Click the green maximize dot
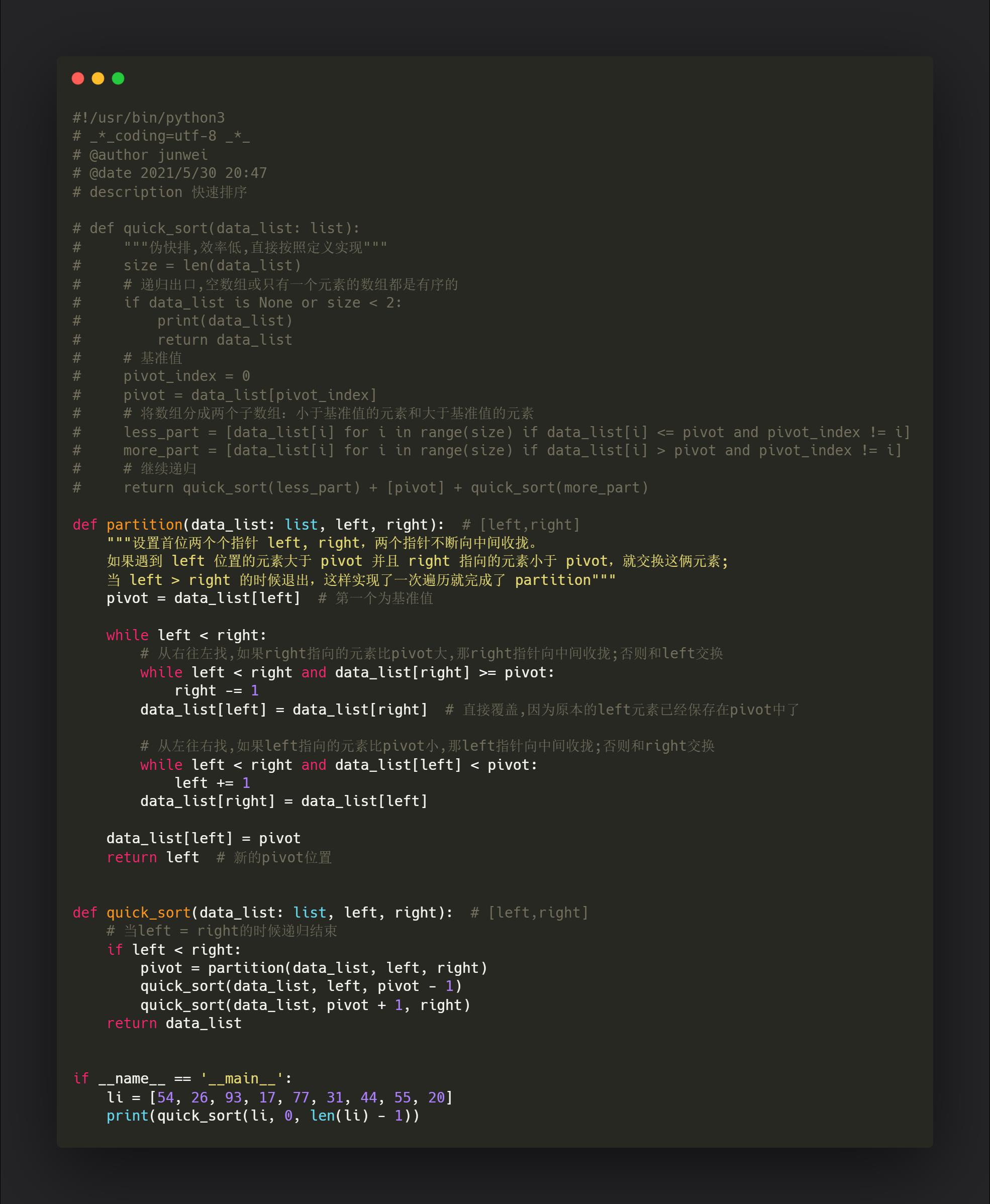 point(118,78)
